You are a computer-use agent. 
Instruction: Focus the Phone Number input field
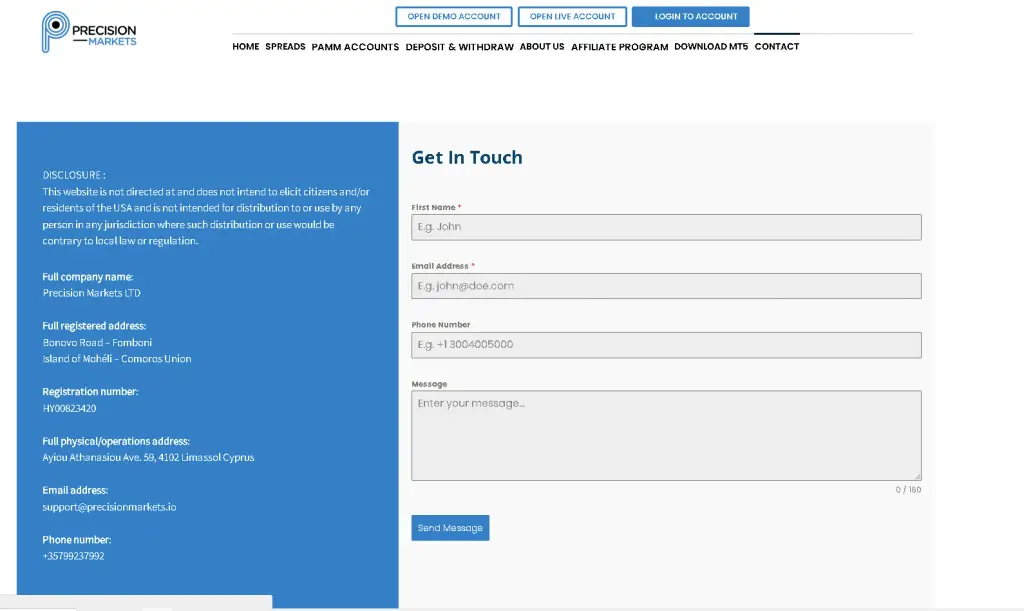[x=666, y=345]
